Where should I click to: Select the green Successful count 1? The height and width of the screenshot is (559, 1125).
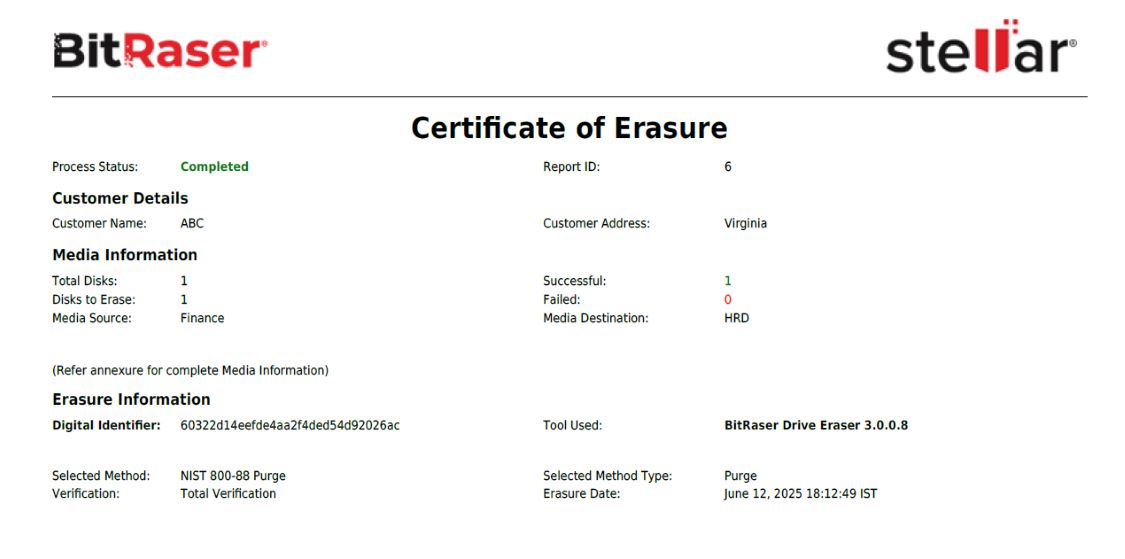(x=728, y=281)
